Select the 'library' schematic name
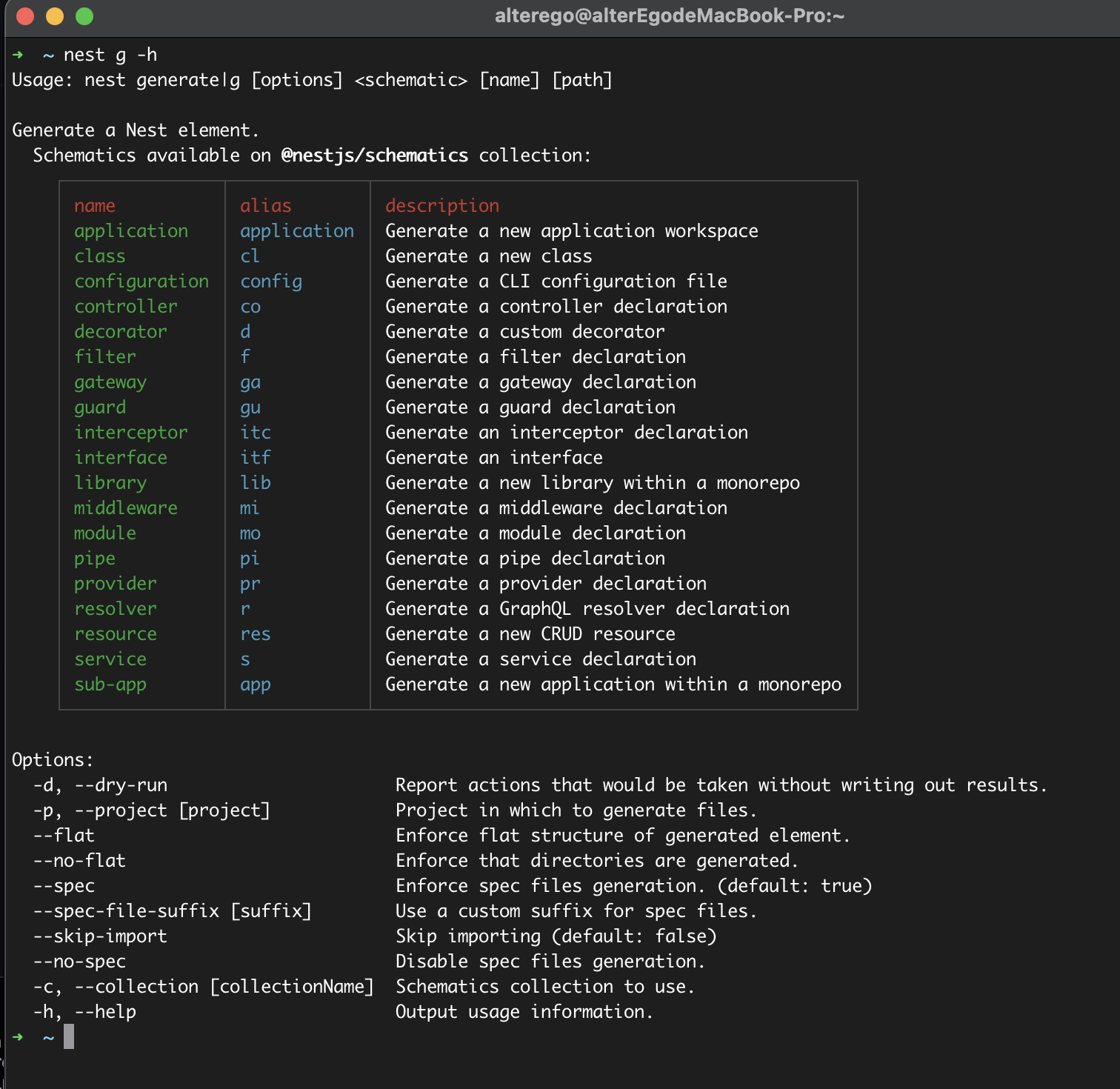 110,483
